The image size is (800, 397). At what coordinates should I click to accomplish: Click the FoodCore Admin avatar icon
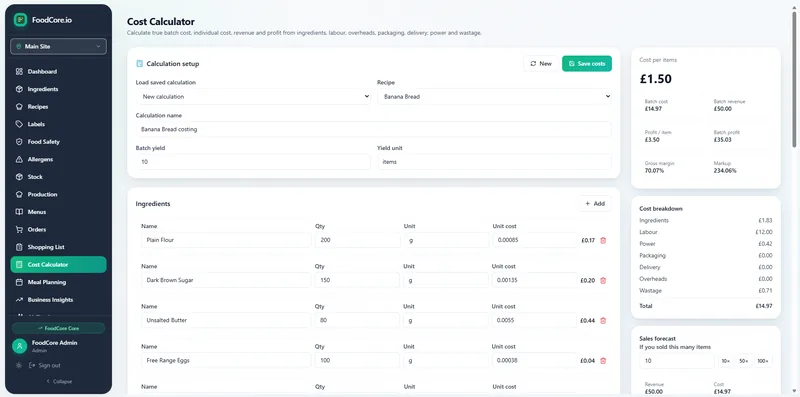(19, 346)
